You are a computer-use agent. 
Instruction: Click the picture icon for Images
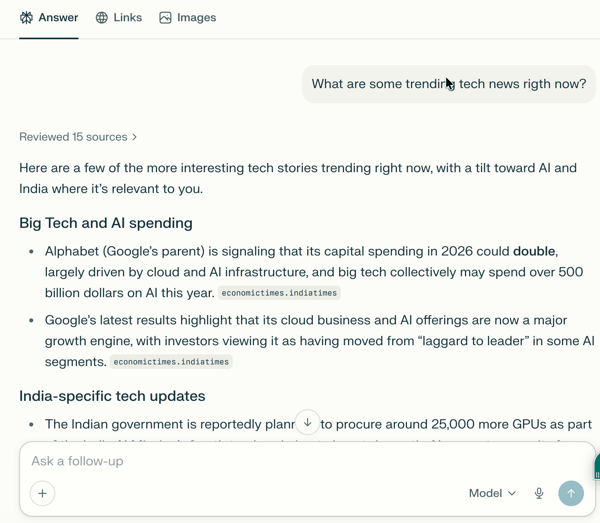click(165, 18)
